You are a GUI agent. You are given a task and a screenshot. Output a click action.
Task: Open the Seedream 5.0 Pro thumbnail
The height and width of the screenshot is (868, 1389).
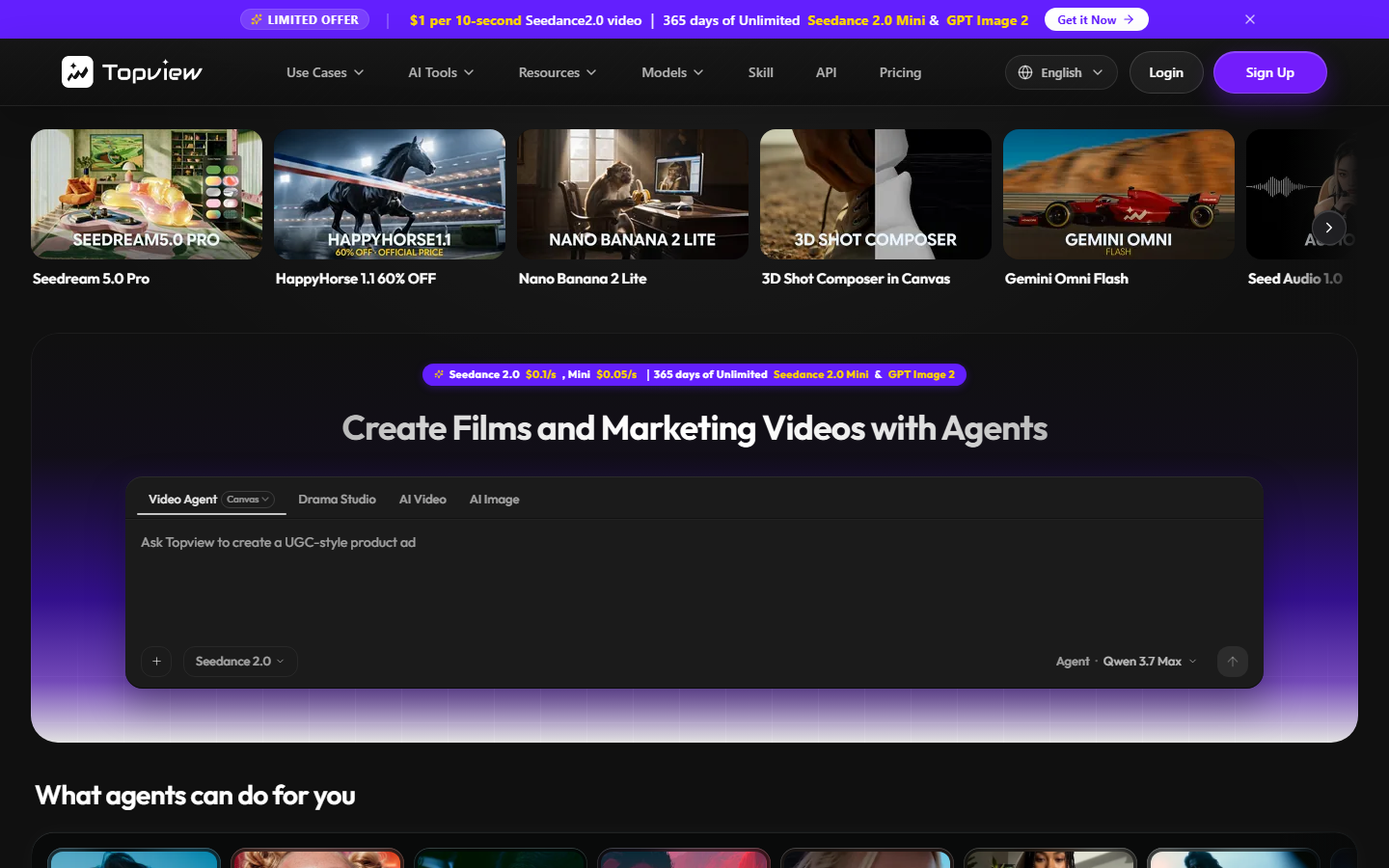[147, 194]
